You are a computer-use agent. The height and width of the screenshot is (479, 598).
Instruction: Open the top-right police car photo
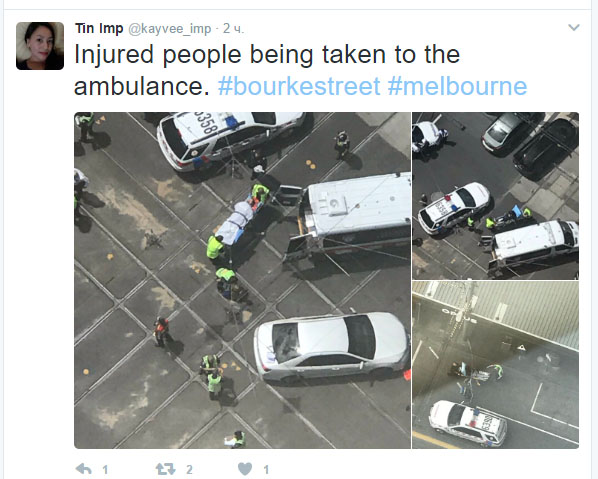(x=495, y=196)
